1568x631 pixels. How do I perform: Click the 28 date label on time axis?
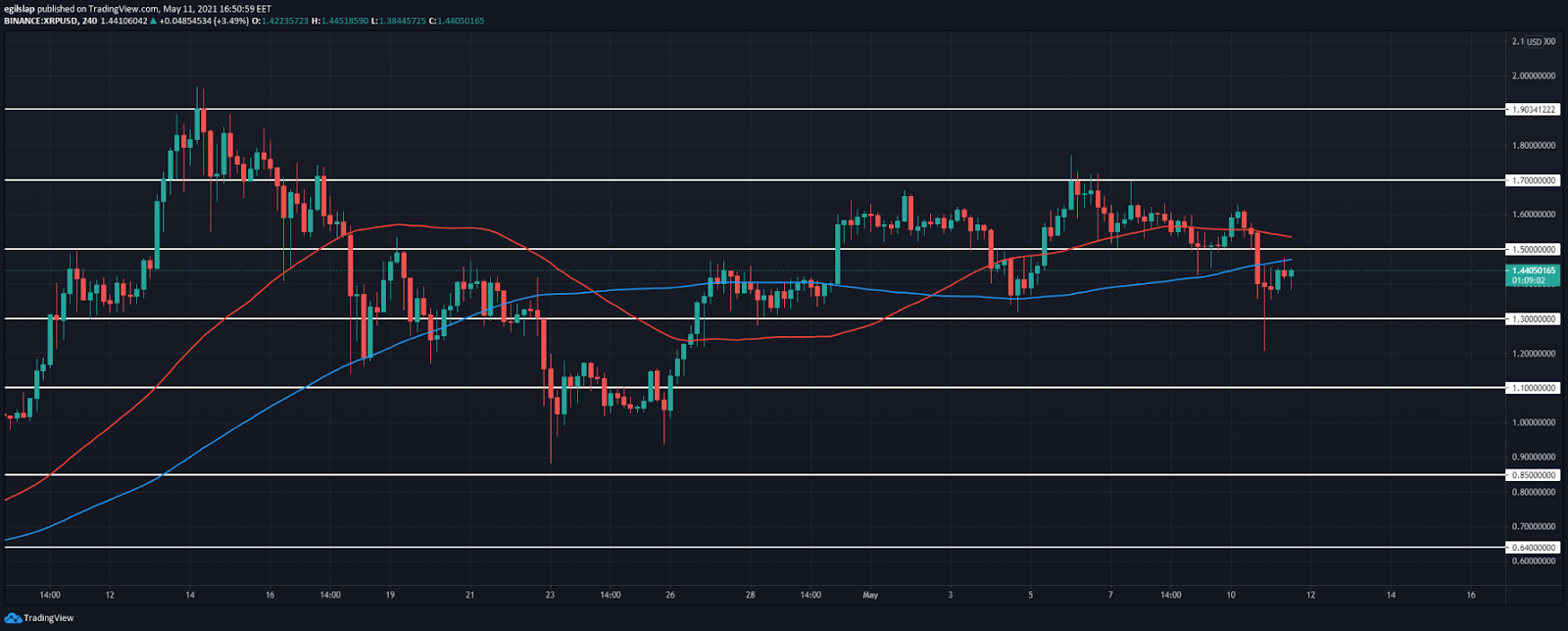click(750, 595)
